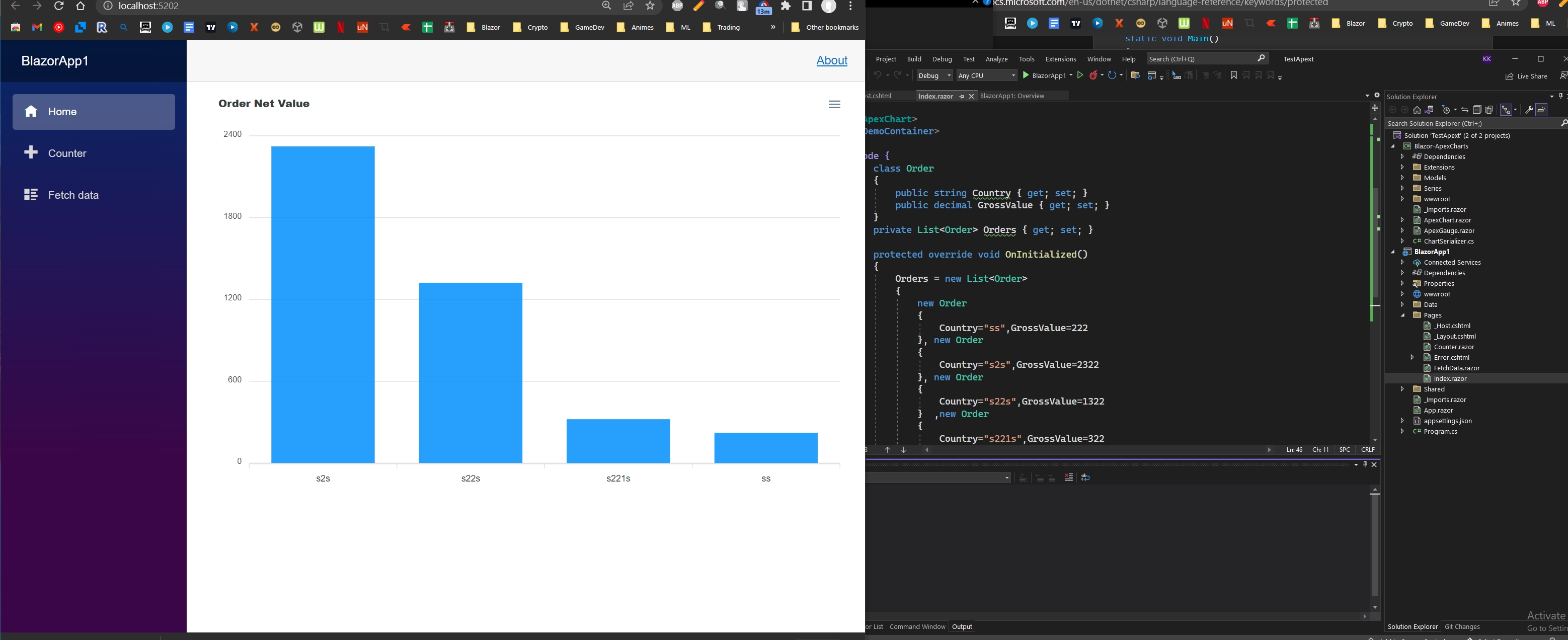The width and height of the screenshot is (1568, 640).
Task: Click the Hot Reload flame icon
Action: (x=1094, y=75)
